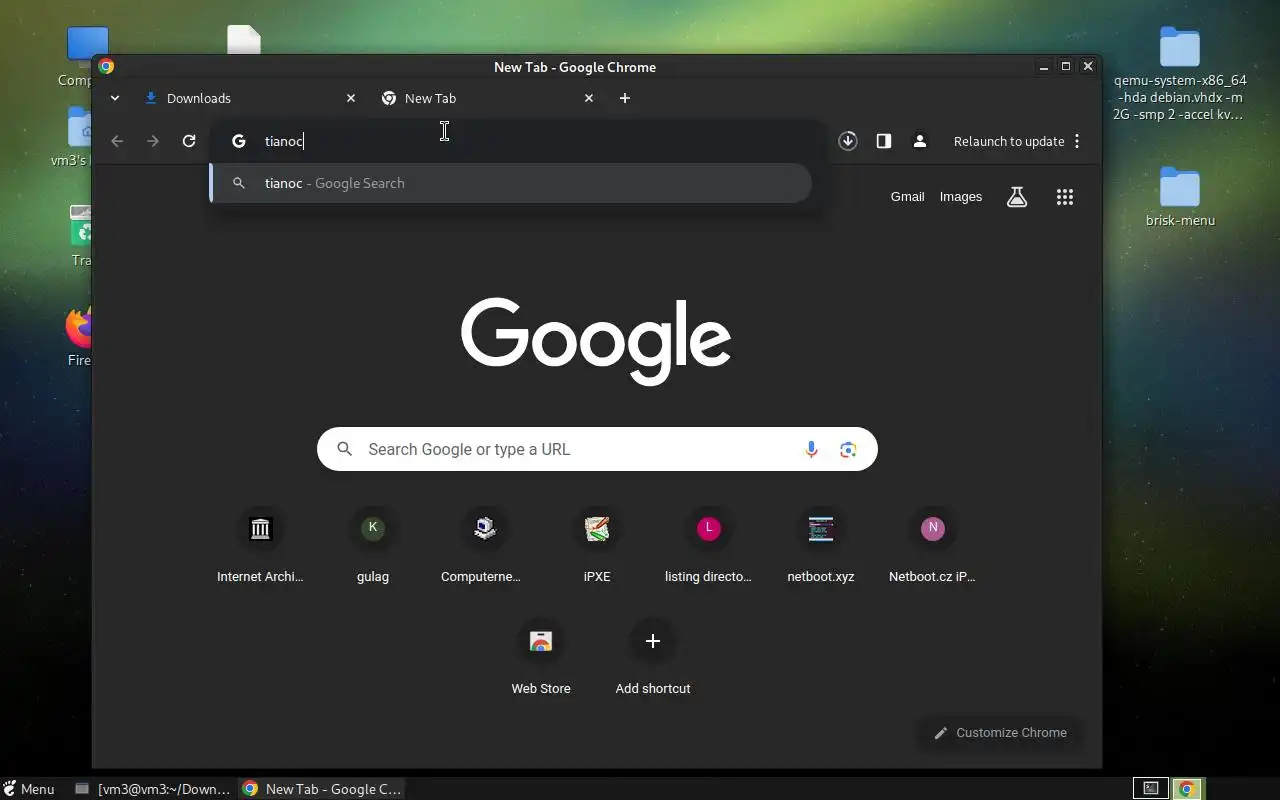Click the forward navigation arrow
1280x800 pixels.
[x=153, y=141]
